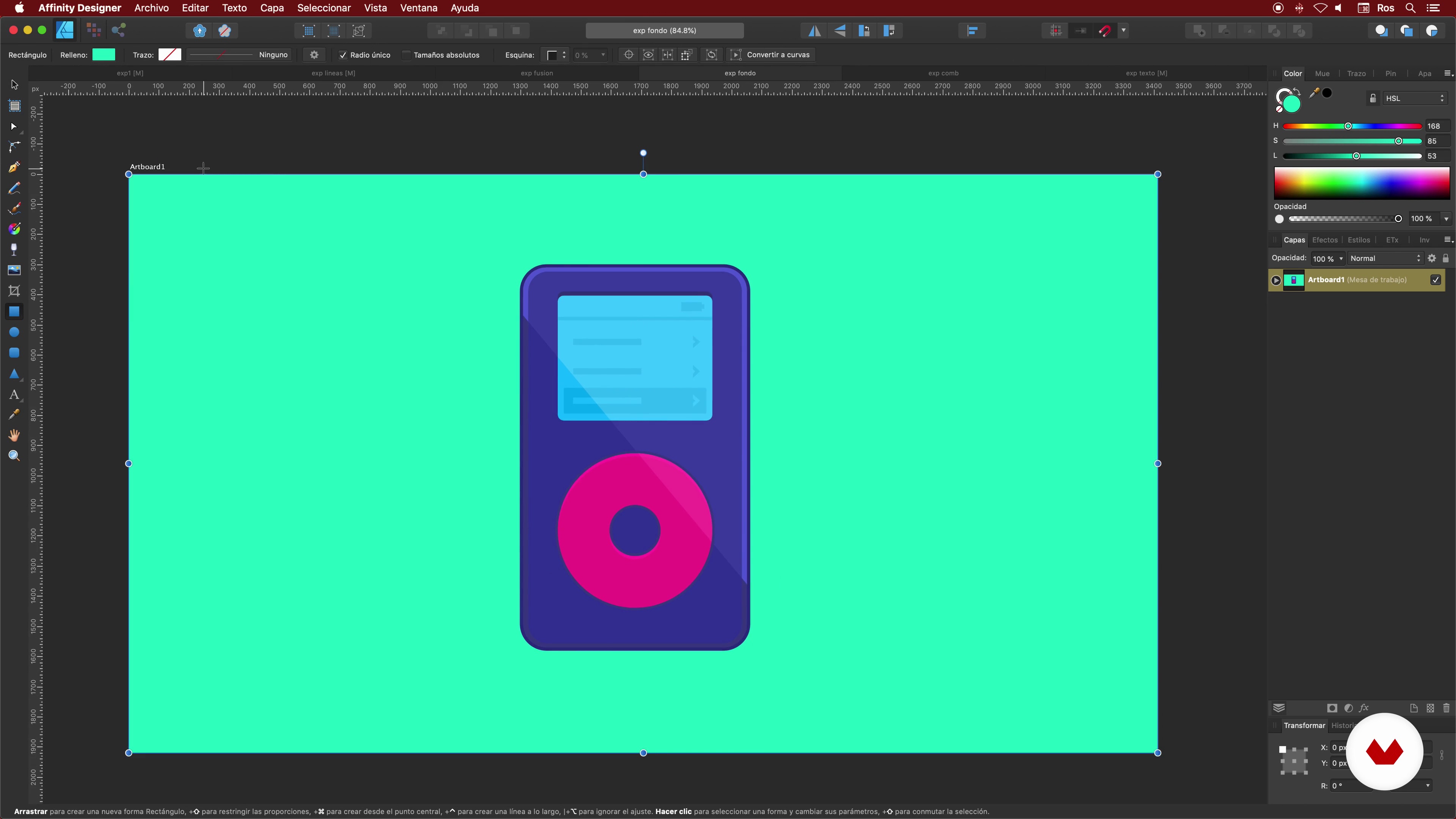Select the Node tool

click(14, 127)
